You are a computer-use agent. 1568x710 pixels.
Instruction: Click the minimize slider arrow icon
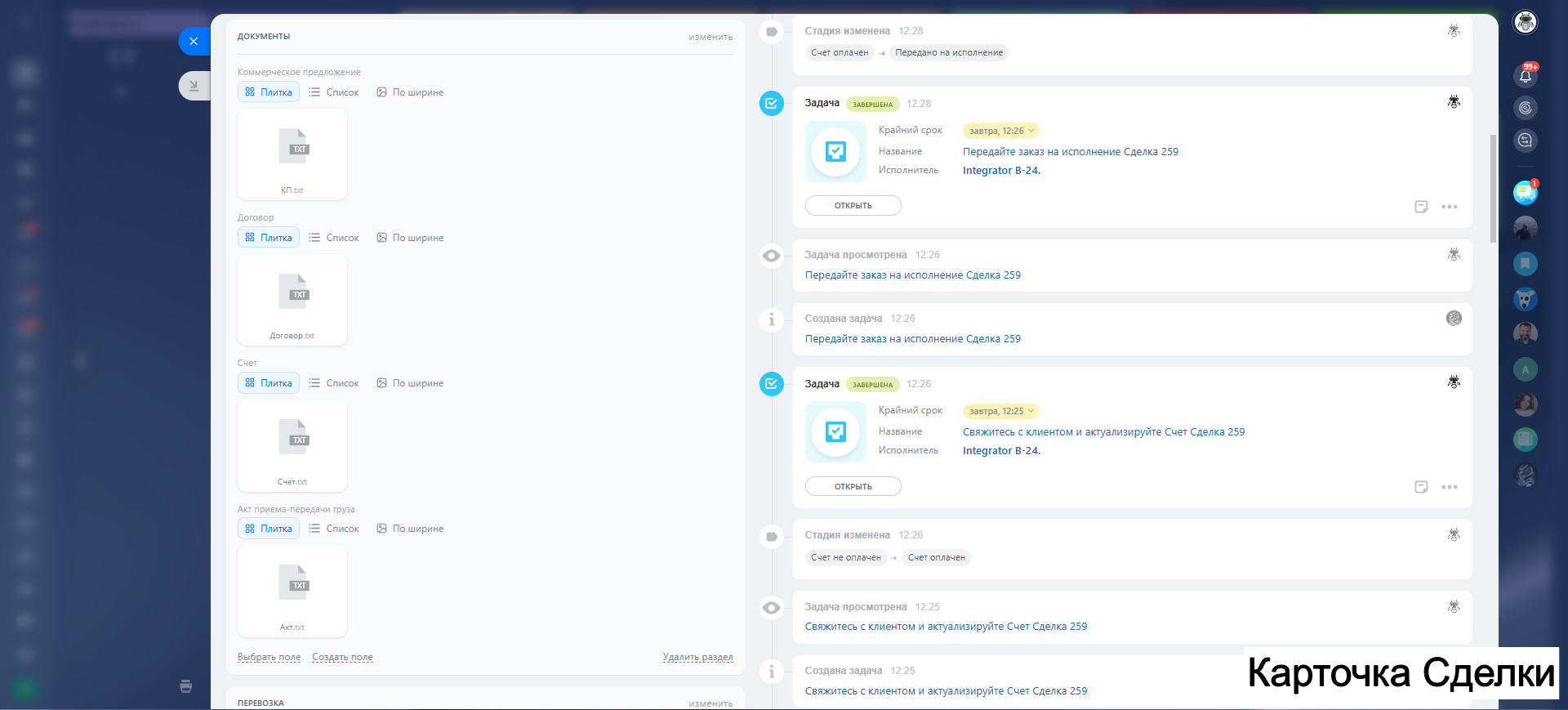coord(194,85)
